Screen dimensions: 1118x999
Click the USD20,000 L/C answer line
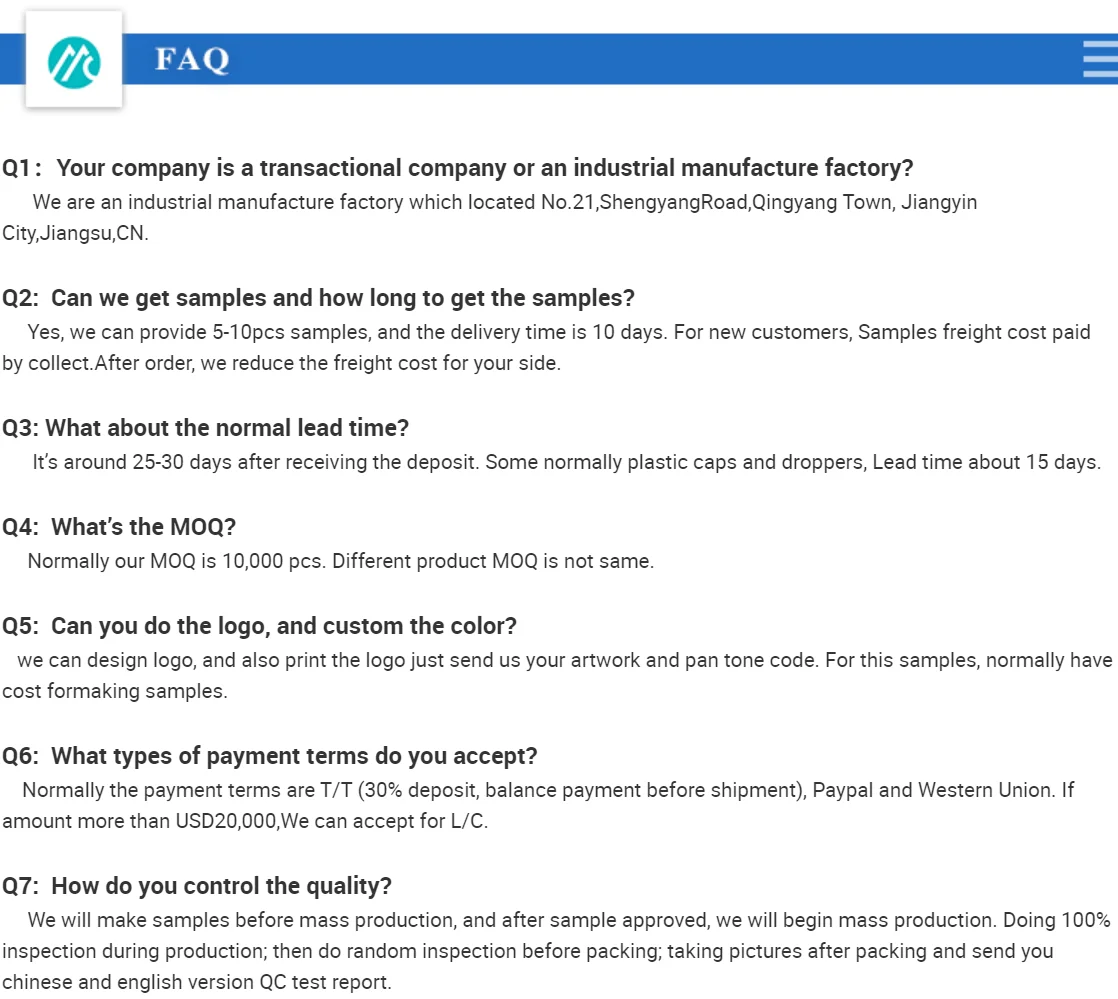click(245, 822)
